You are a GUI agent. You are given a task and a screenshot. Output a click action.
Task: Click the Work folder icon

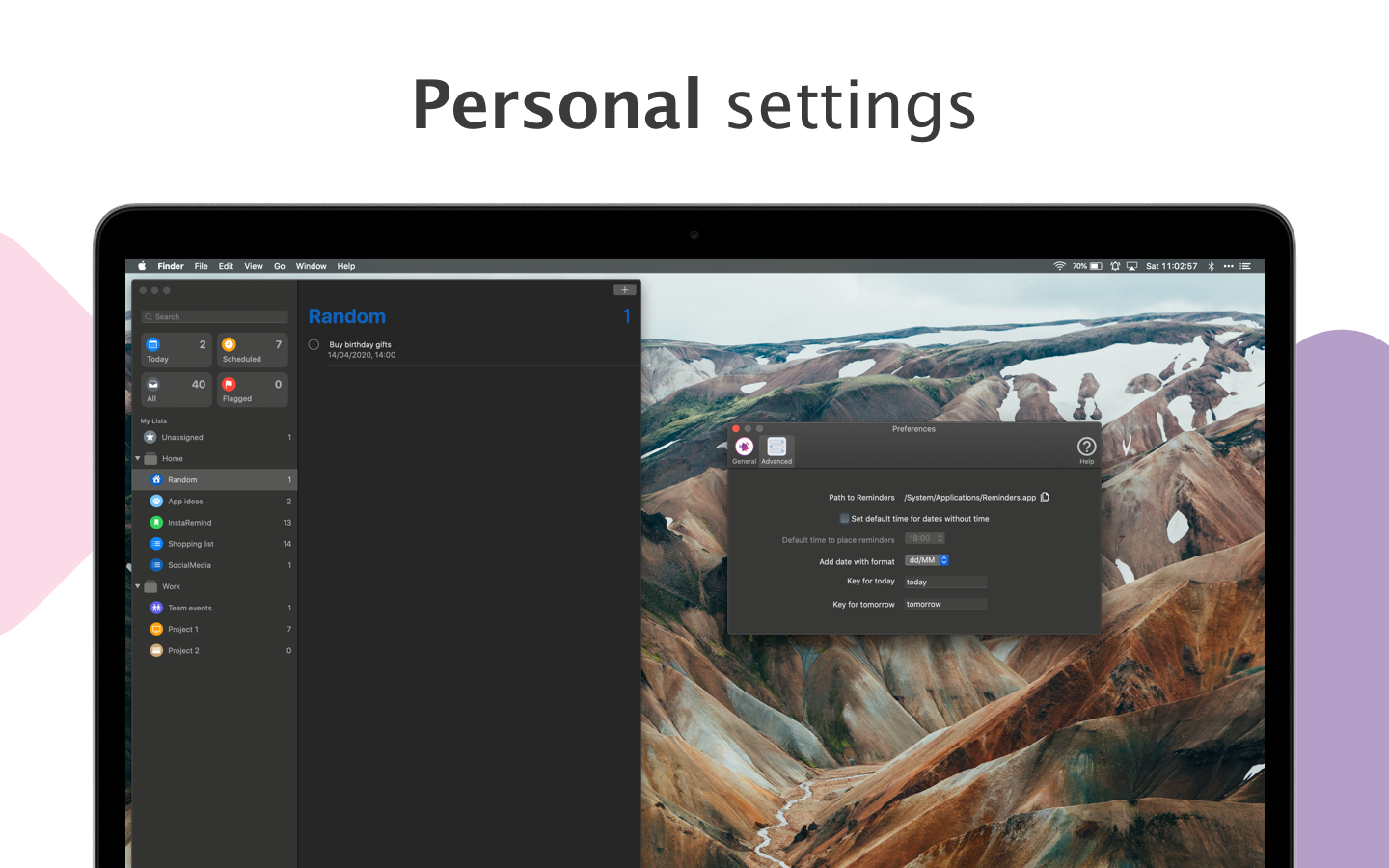click(x=150, y=586)
